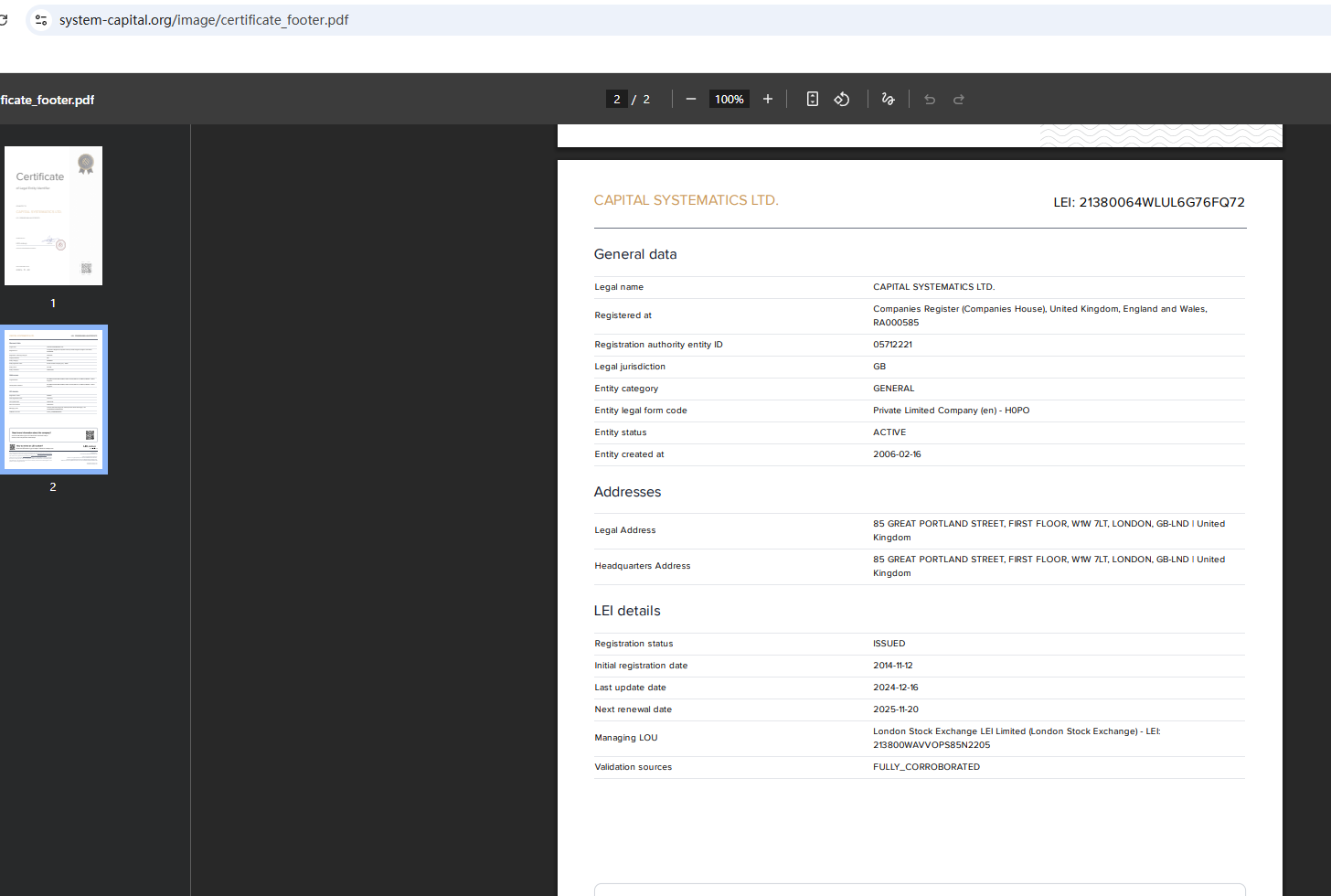Click the browser address bar URL

(x=204, y=19)
